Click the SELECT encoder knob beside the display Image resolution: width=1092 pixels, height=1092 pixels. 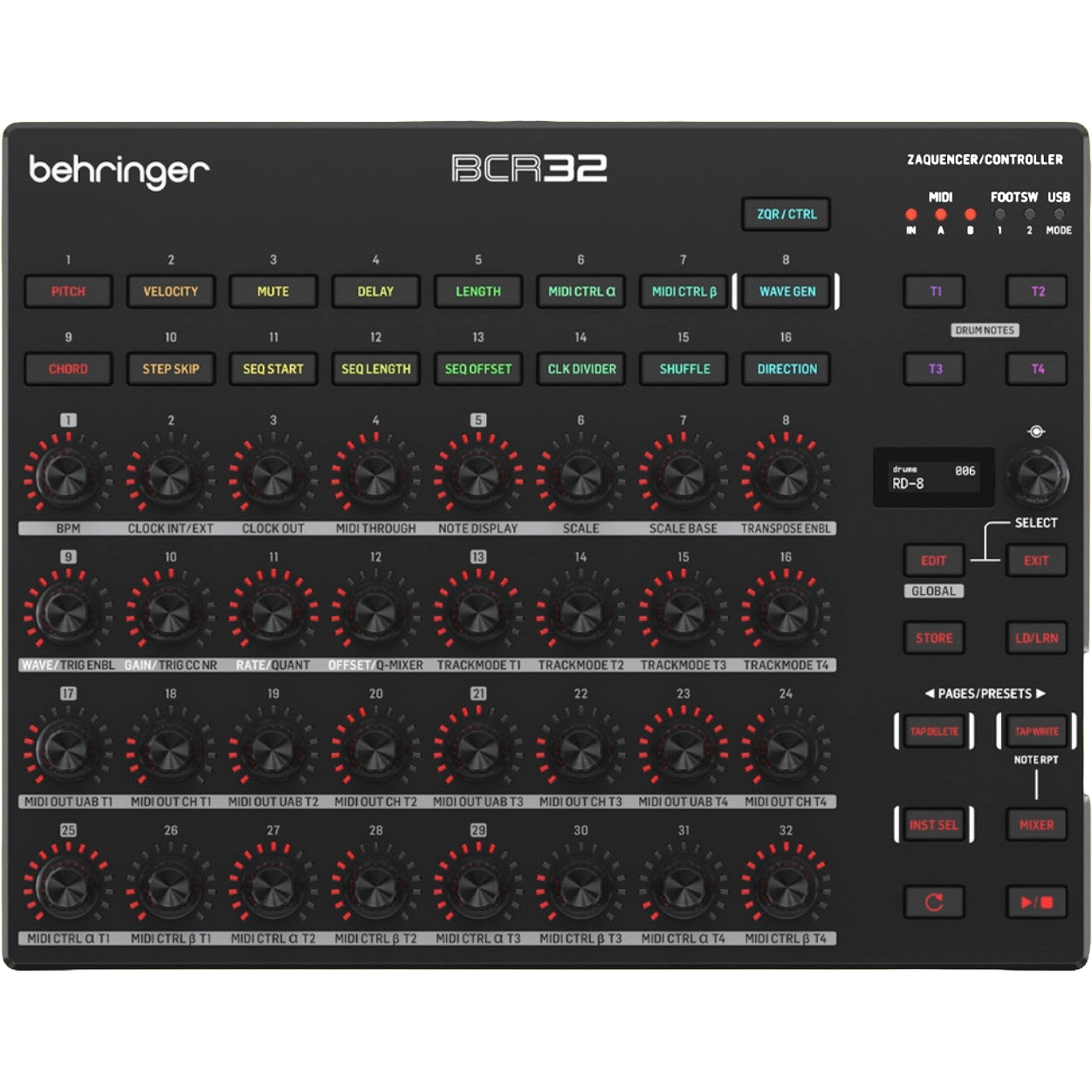pyautogui.click(x=1037, y=476)
